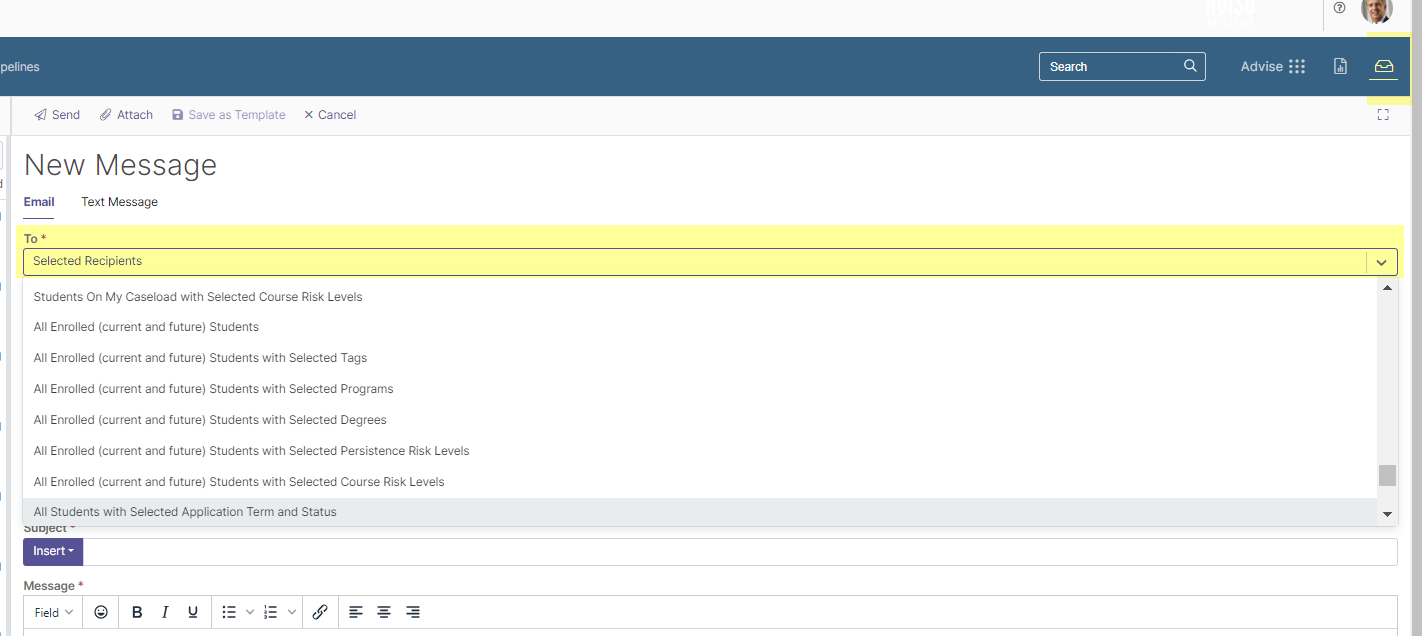This screenshot has height=636, width=1422.
Task: Click the Send button
Action: [x=57, y=115]
